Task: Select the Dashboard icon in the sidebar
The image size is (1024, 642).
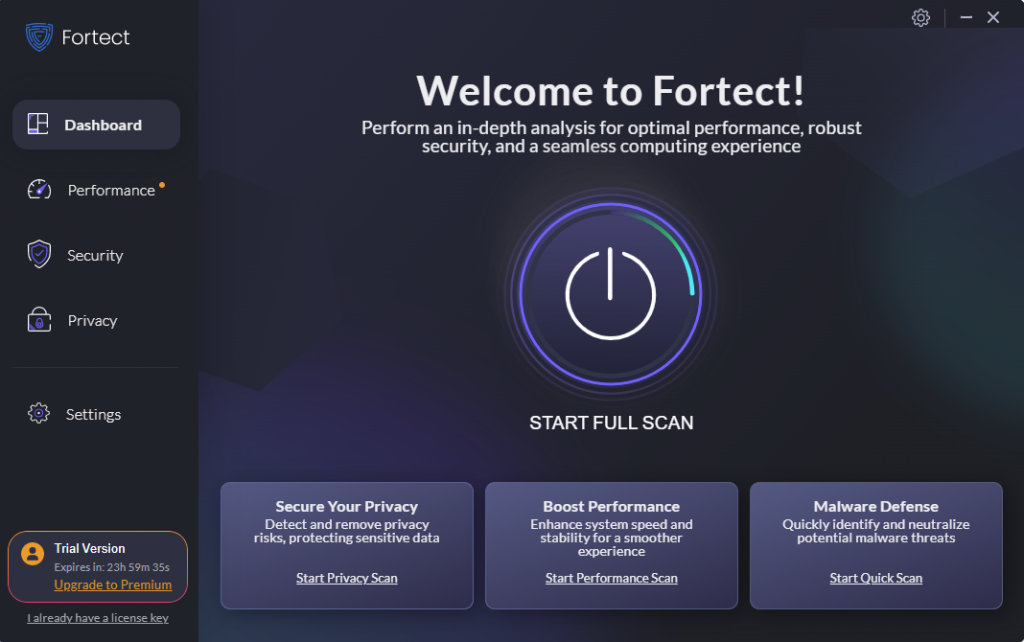Action: coord(38,124)
